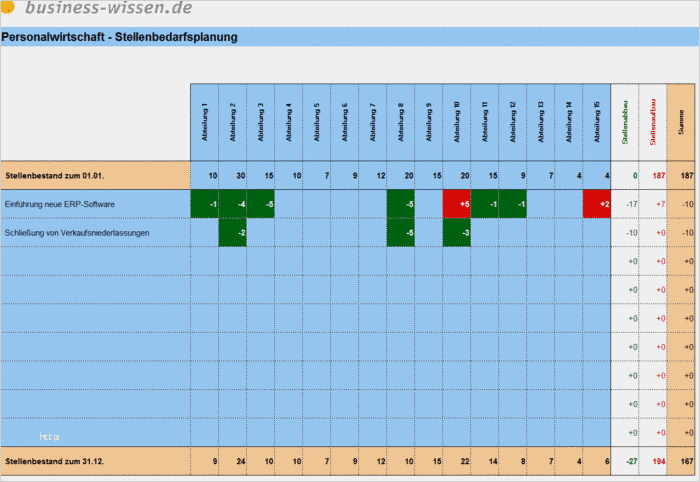
Task: Open the faint http link at bottom left
Action: pos(50,436)
